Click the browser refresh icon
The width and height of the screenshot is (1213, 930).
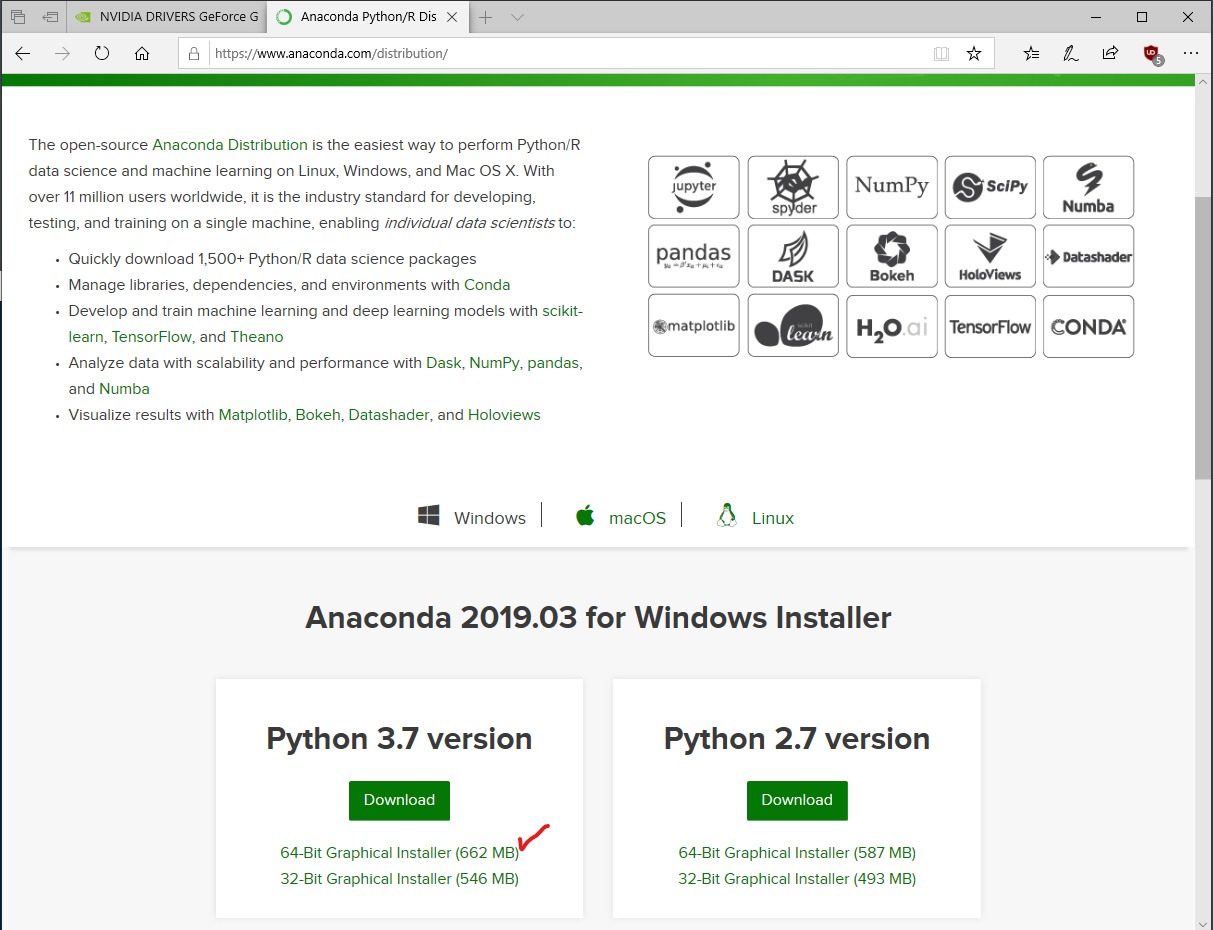click(102, 54)
